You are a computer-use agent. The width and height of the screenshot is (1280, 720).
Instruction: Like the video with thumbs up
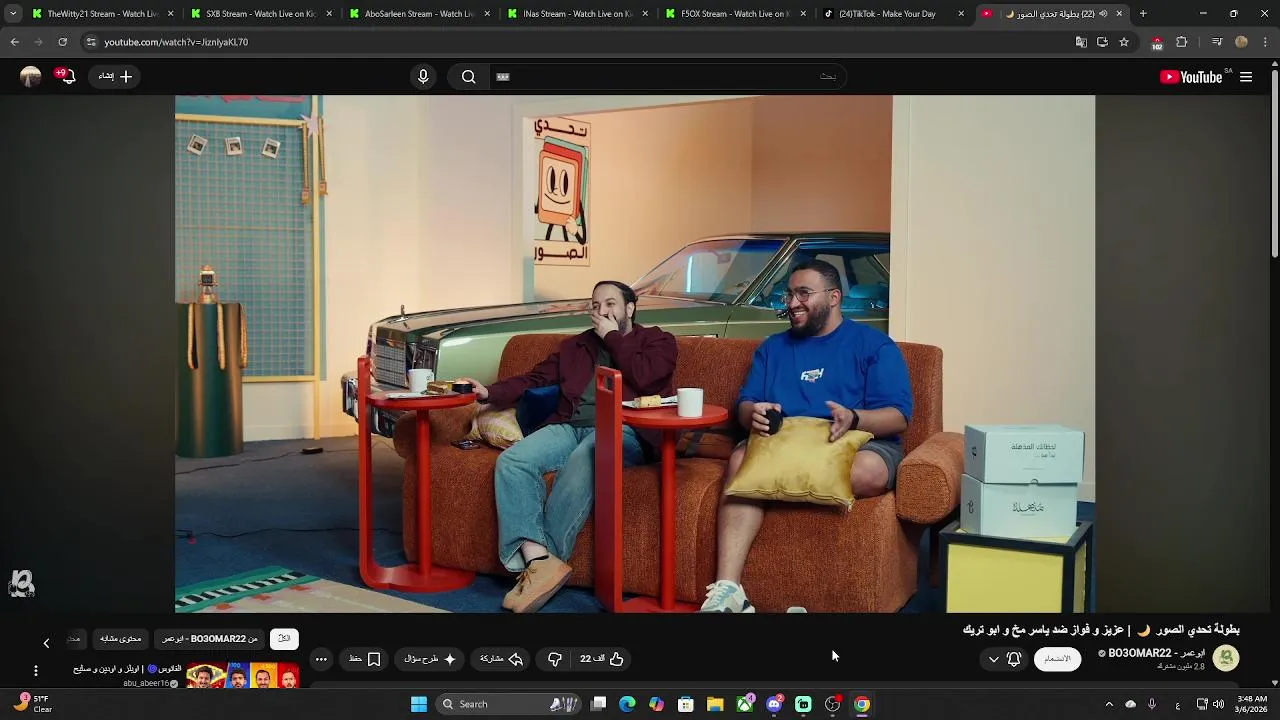tap(602, 659)
